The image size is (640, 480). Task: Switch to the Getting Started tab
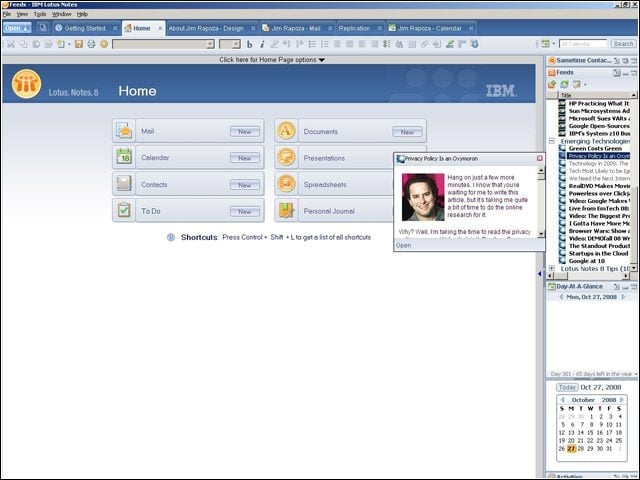pos(85,28)
